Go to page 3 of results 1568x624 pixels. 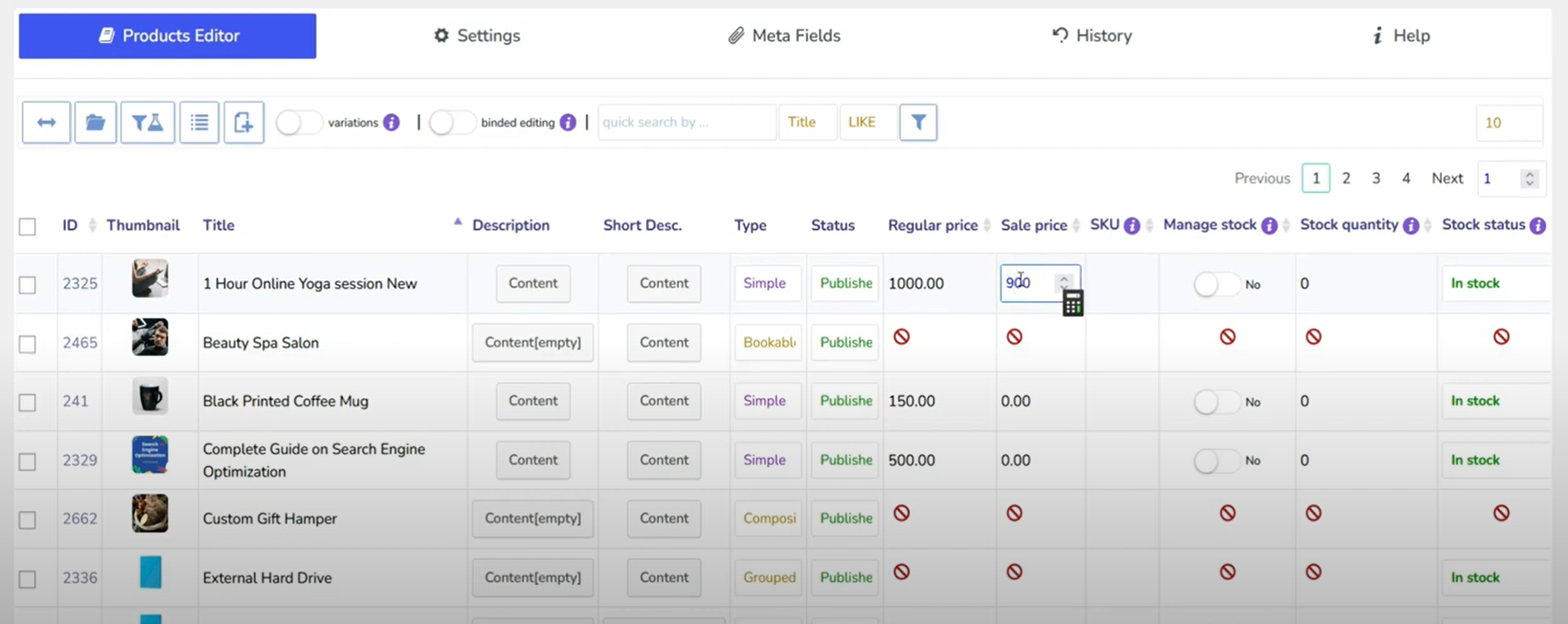1376,178
